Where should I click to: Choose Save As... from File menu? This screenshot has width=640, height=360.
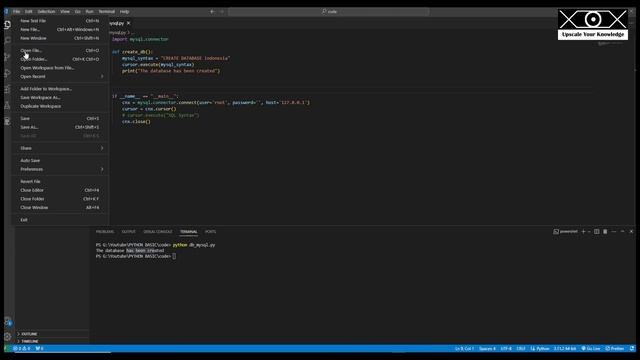click(x=61, y=127)
